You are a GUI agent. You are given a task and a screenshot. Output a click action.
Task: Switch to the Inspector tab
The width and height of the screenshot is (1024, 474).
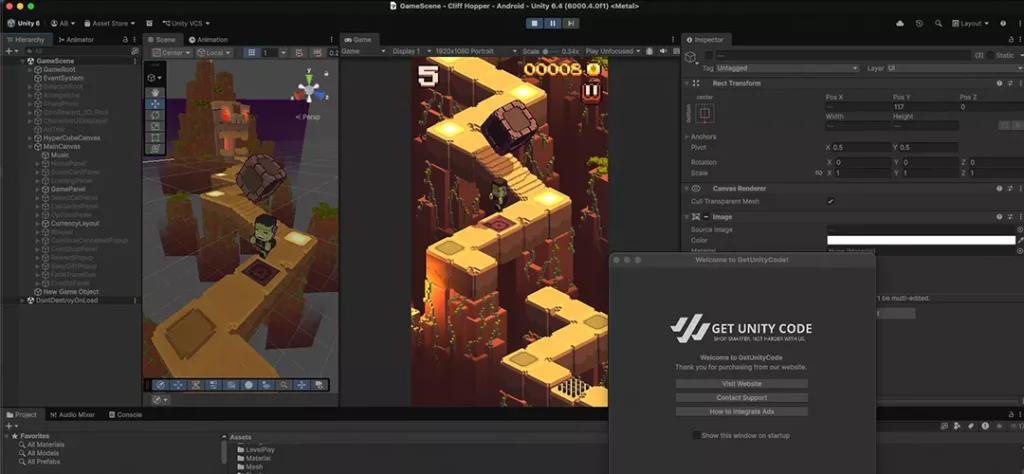[x=704, y=40]
